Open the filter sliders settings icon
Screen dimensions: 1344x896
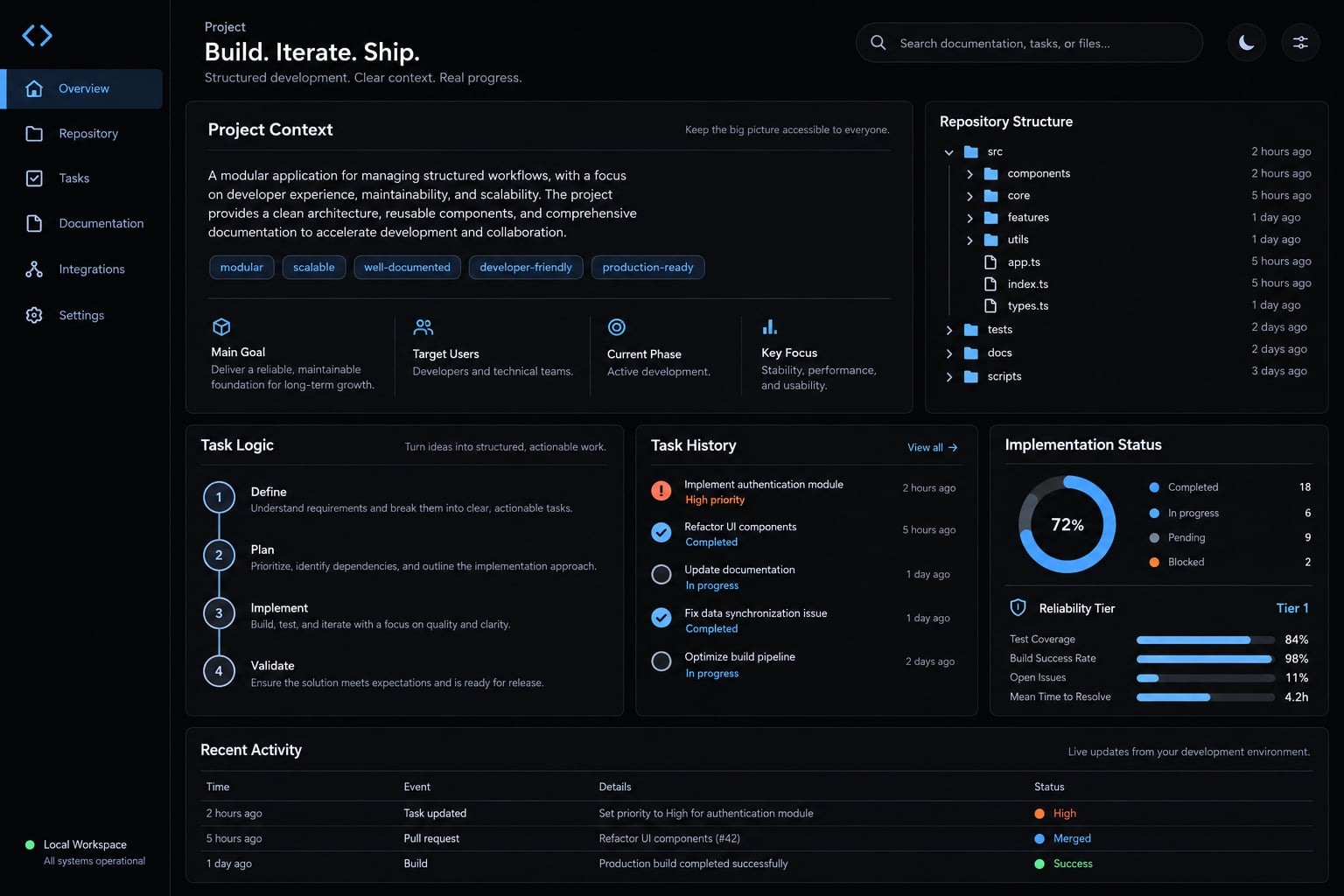(x=1300, y=42)
